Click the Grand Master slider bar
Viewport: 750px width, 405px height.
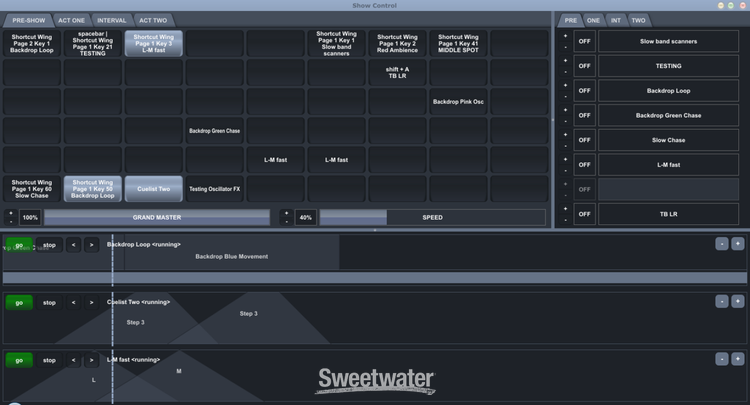click(x=157, y=217)
